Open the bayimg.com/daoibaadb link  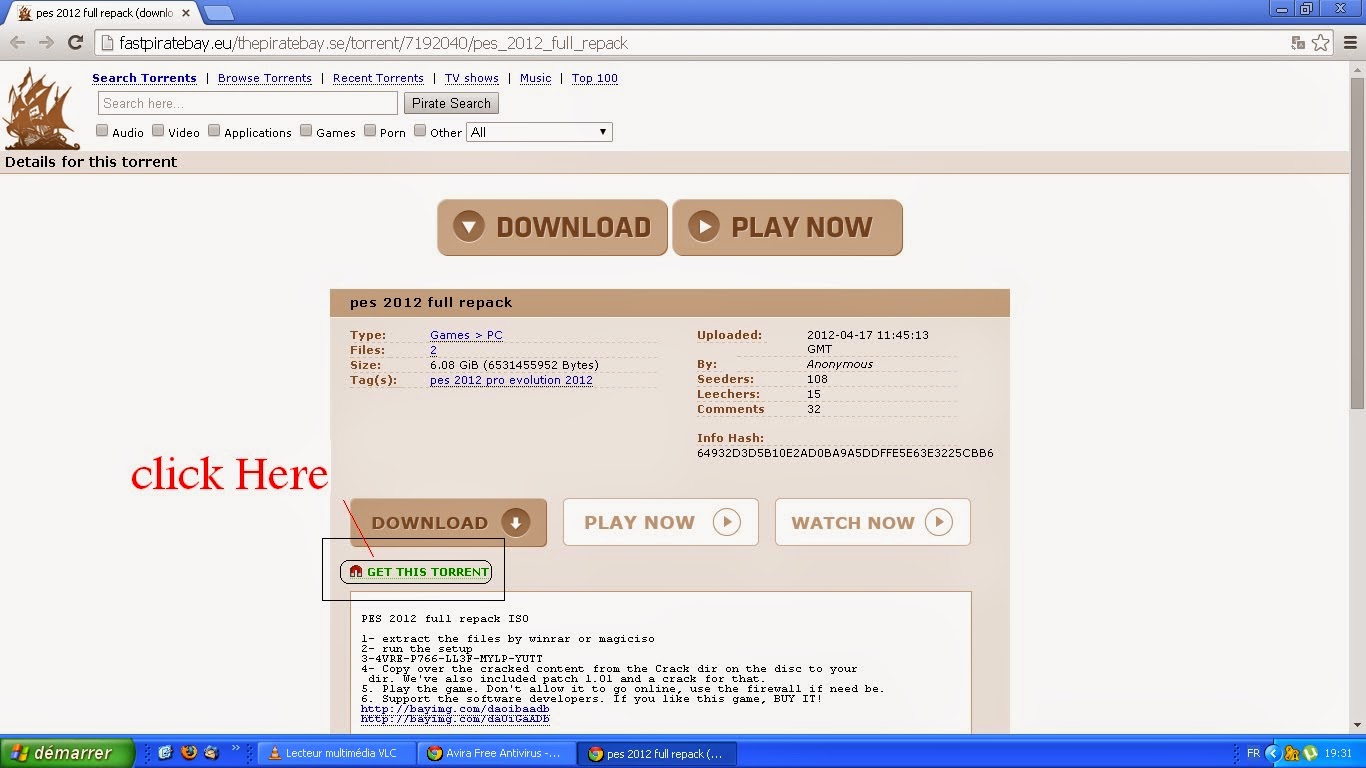(x=455, y=709)
